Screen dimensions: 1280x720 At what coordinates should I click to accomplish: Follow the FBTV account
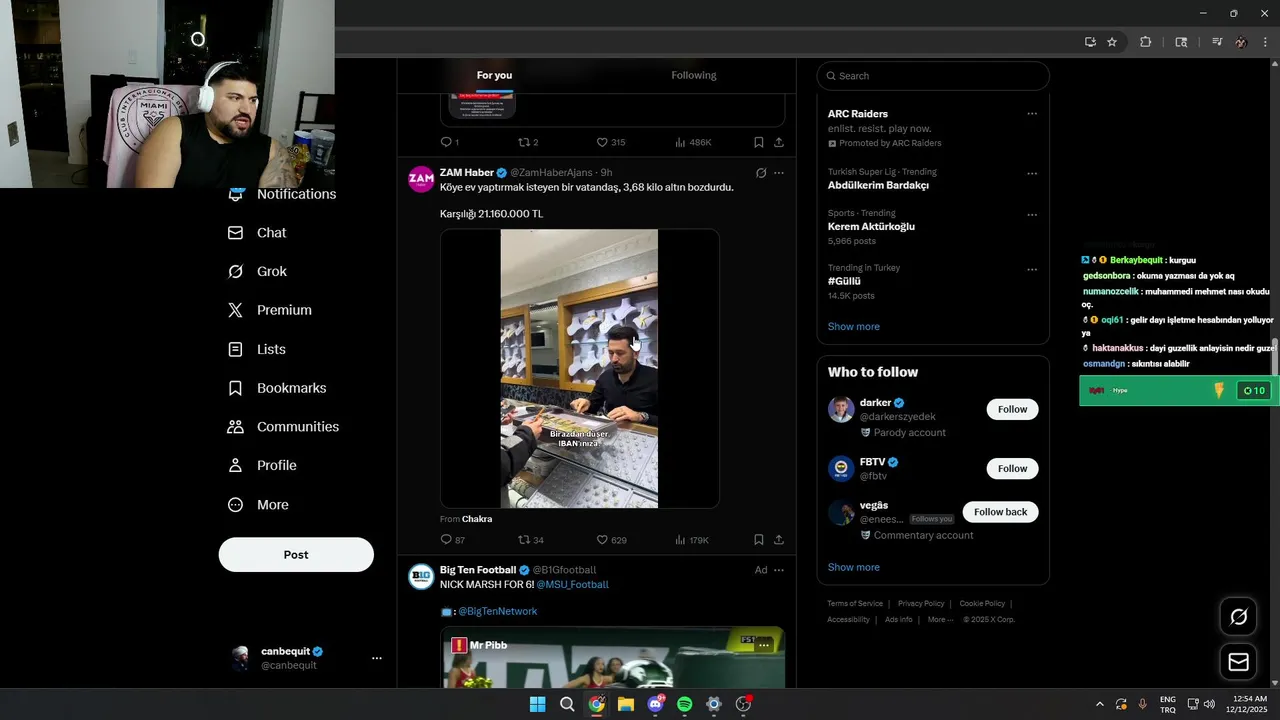pos(1012,469)
